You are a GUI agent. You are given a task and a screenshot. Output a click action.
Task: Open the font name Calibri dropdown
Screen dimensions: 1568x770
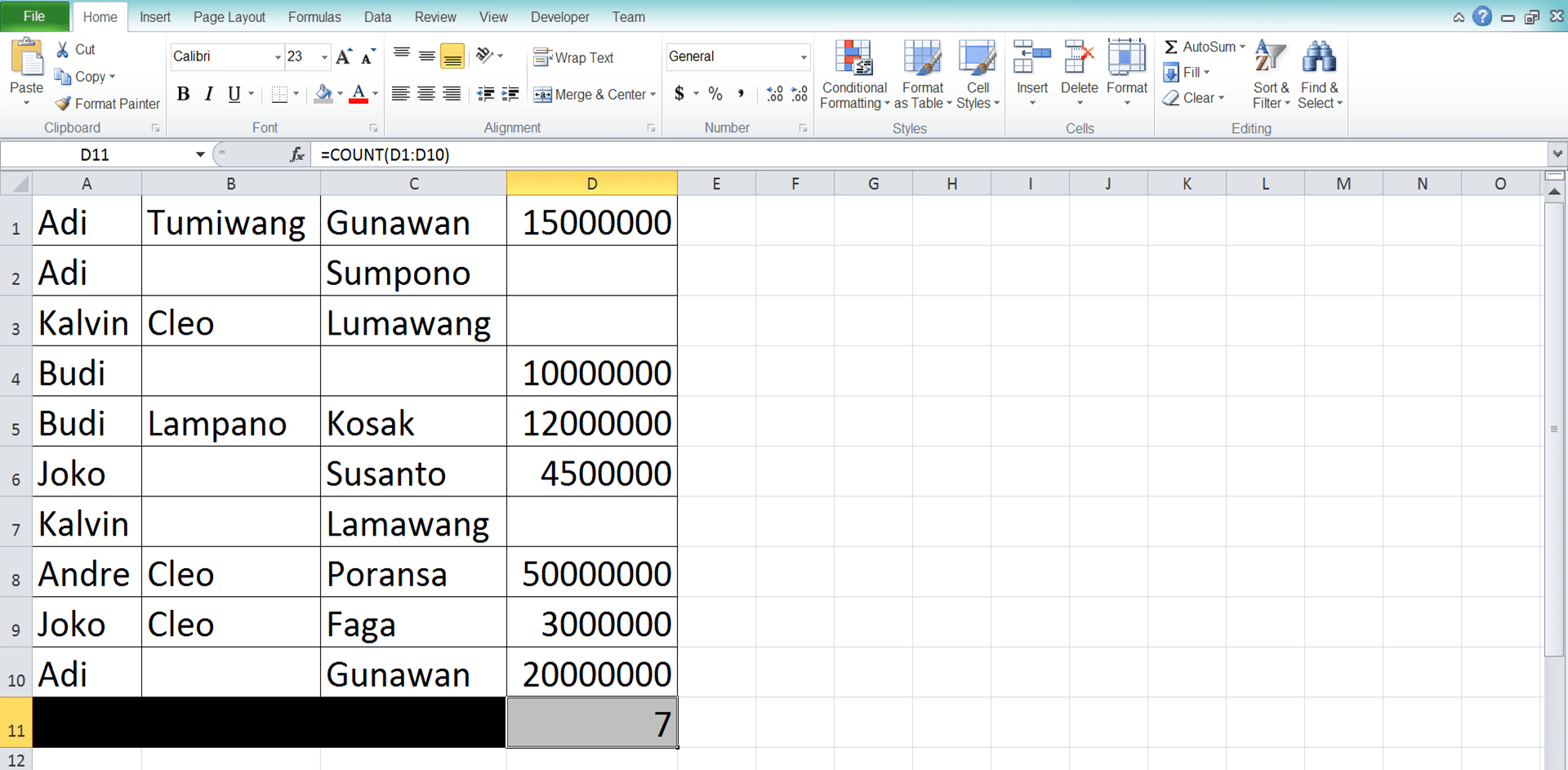tap(278, 56)
